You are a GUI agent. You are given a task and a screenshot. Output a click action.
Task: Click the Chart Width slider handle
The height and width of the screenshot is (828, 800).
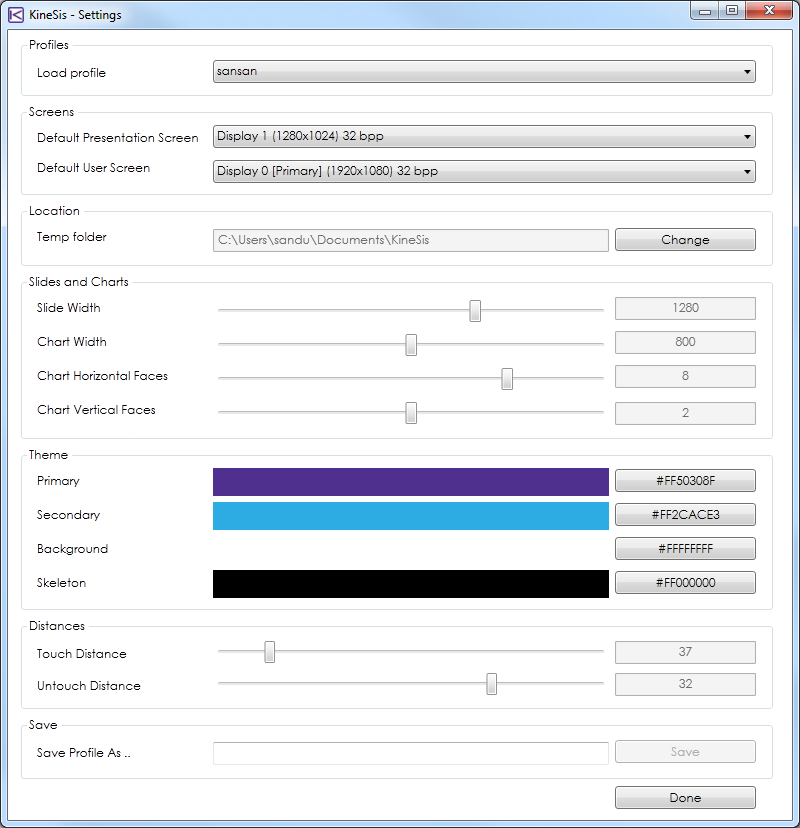(411, 344)
